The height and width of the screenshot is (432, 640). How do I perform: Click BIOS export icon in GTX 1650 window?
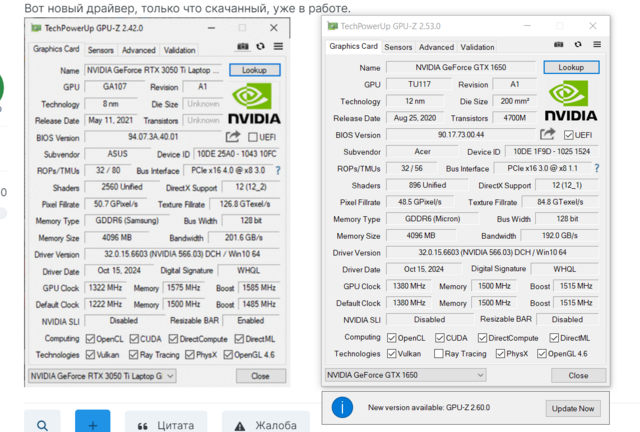[548, 134]
